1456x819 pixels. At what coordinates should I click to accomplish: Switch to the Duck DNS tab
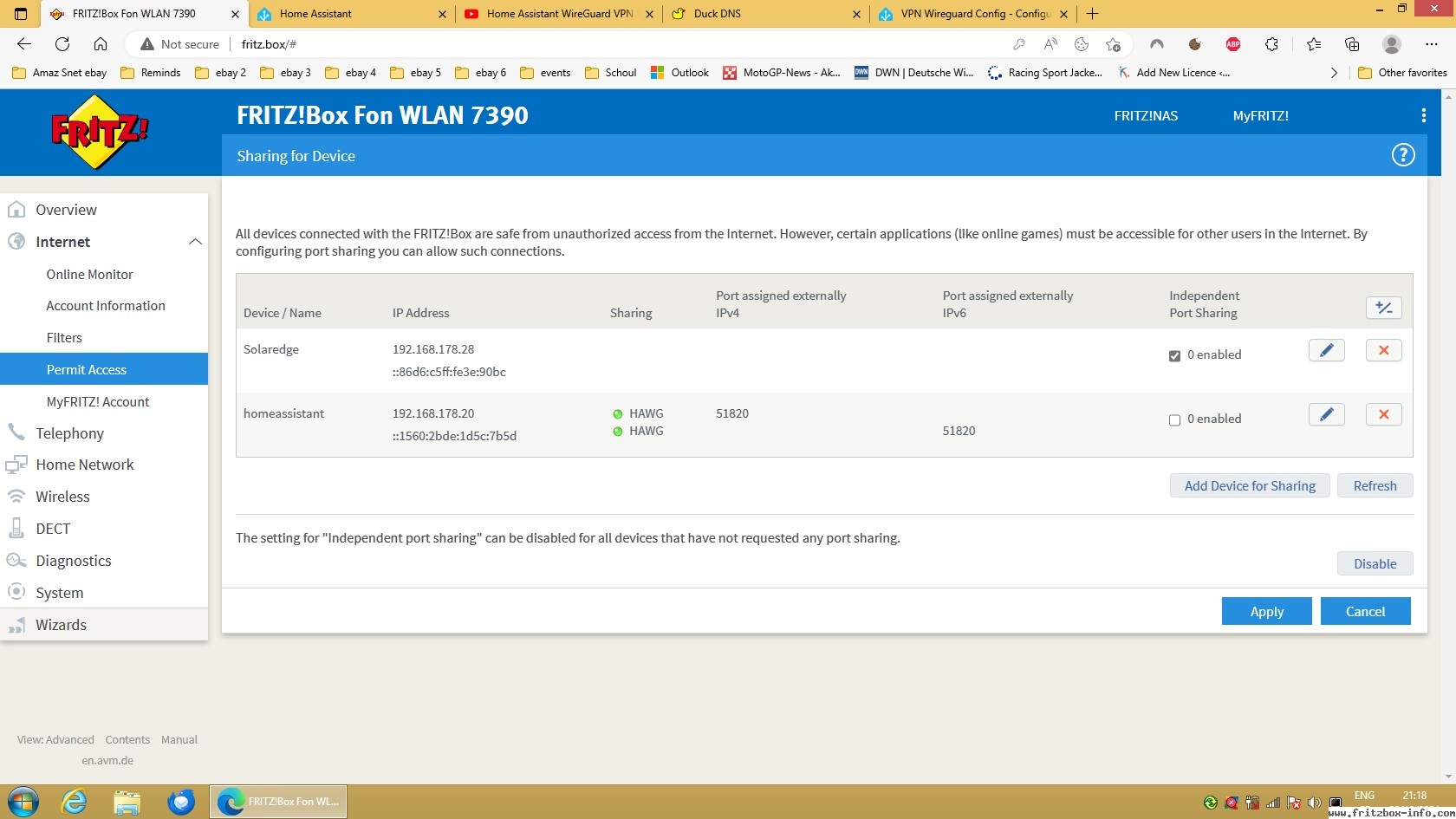766,14
